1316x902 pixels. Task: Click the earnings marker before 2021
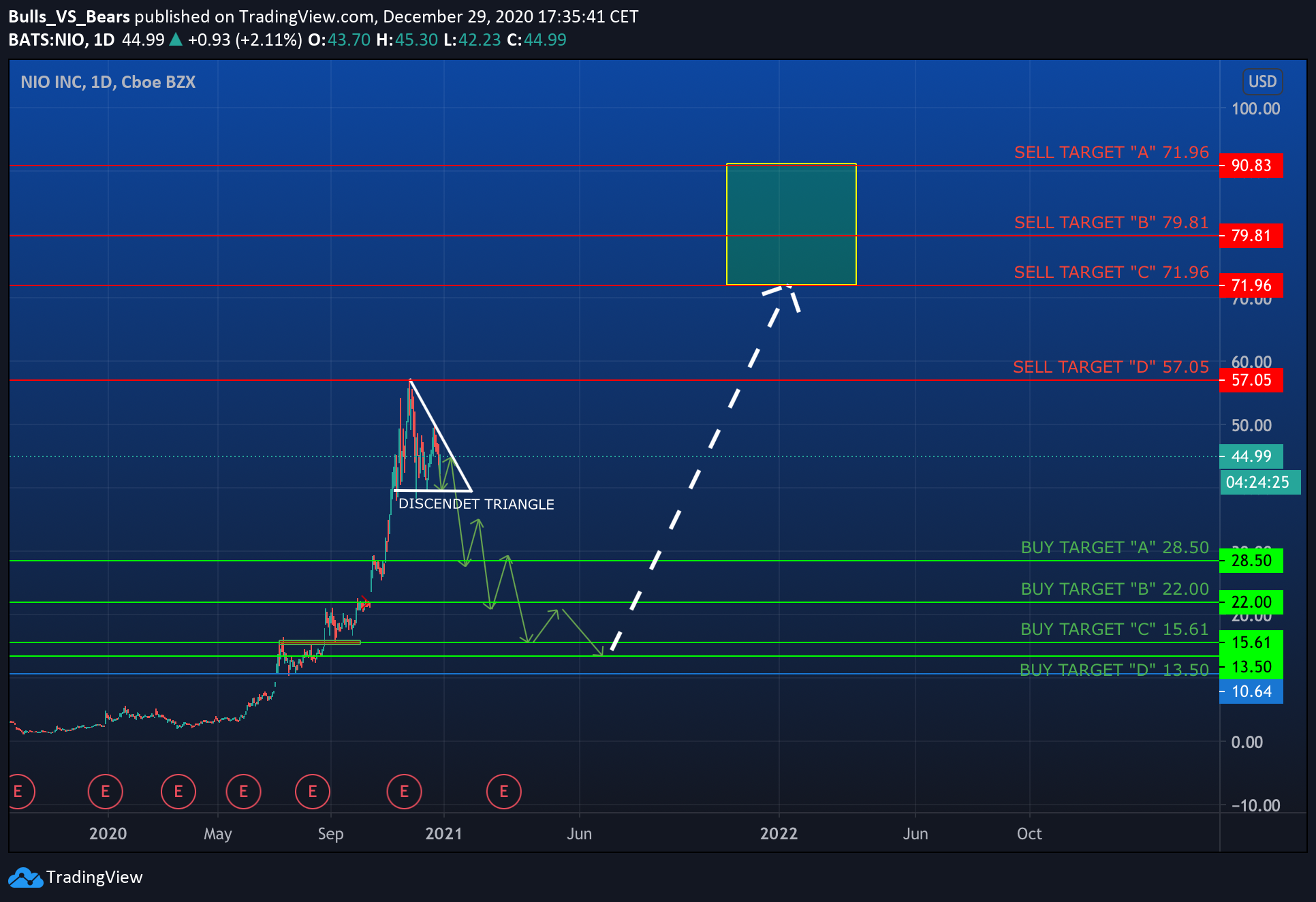point(405,792)
